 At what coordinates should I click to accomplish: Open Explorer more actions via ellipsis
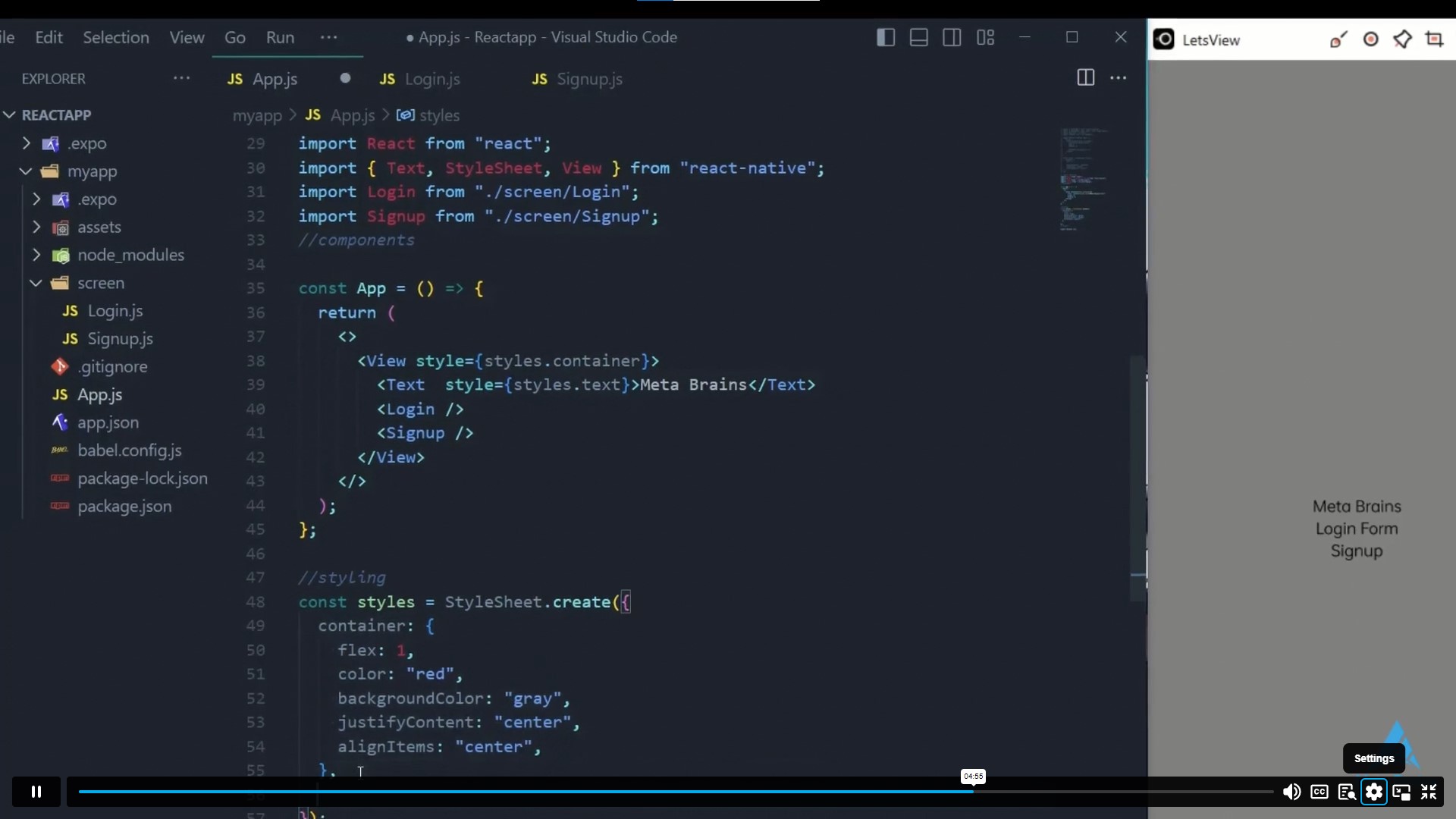181,78
